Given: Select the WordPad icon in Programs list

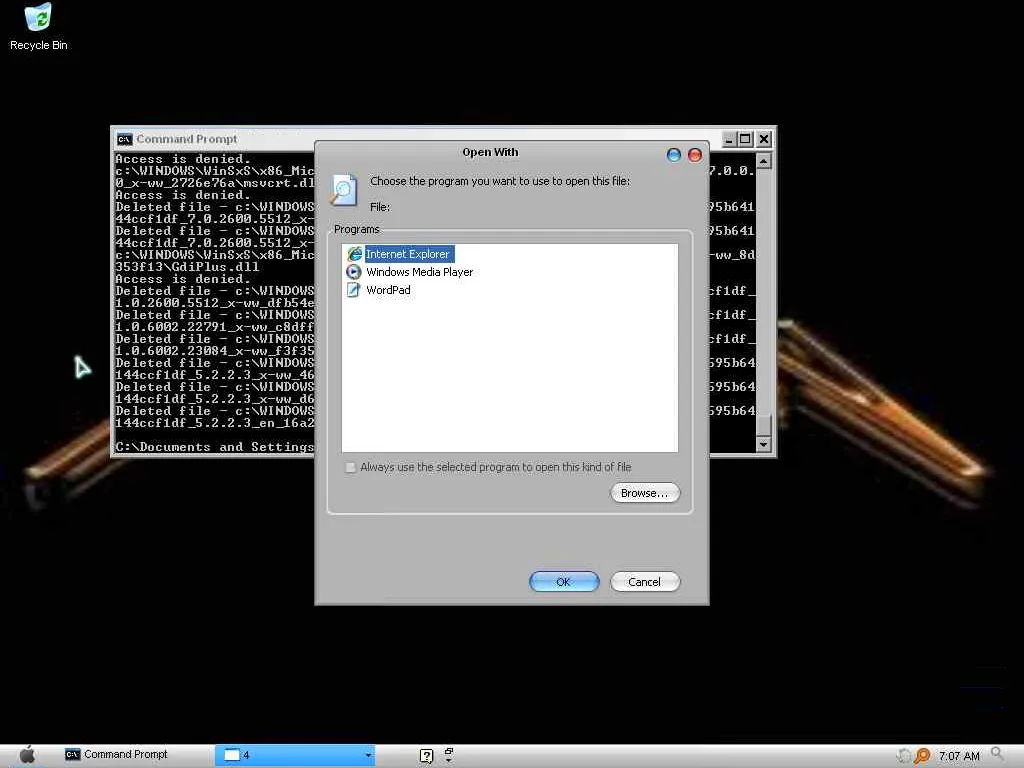Looking at the screenshot, I should point(353,290).
